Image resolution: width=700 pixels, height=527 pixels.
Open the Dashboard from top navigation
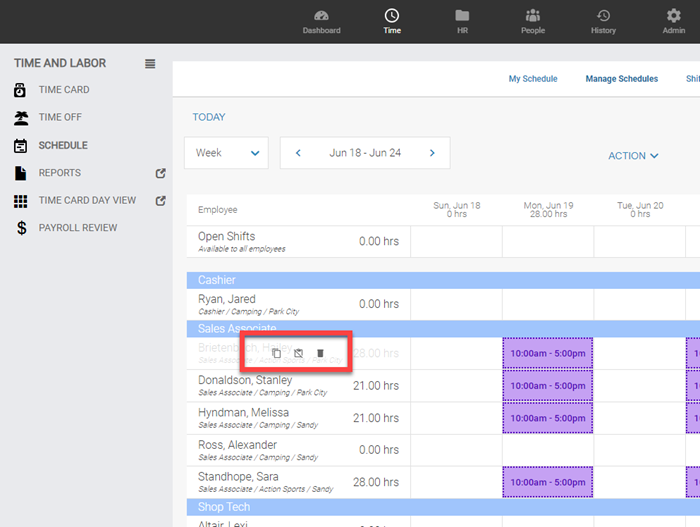(x=321, y=21)
